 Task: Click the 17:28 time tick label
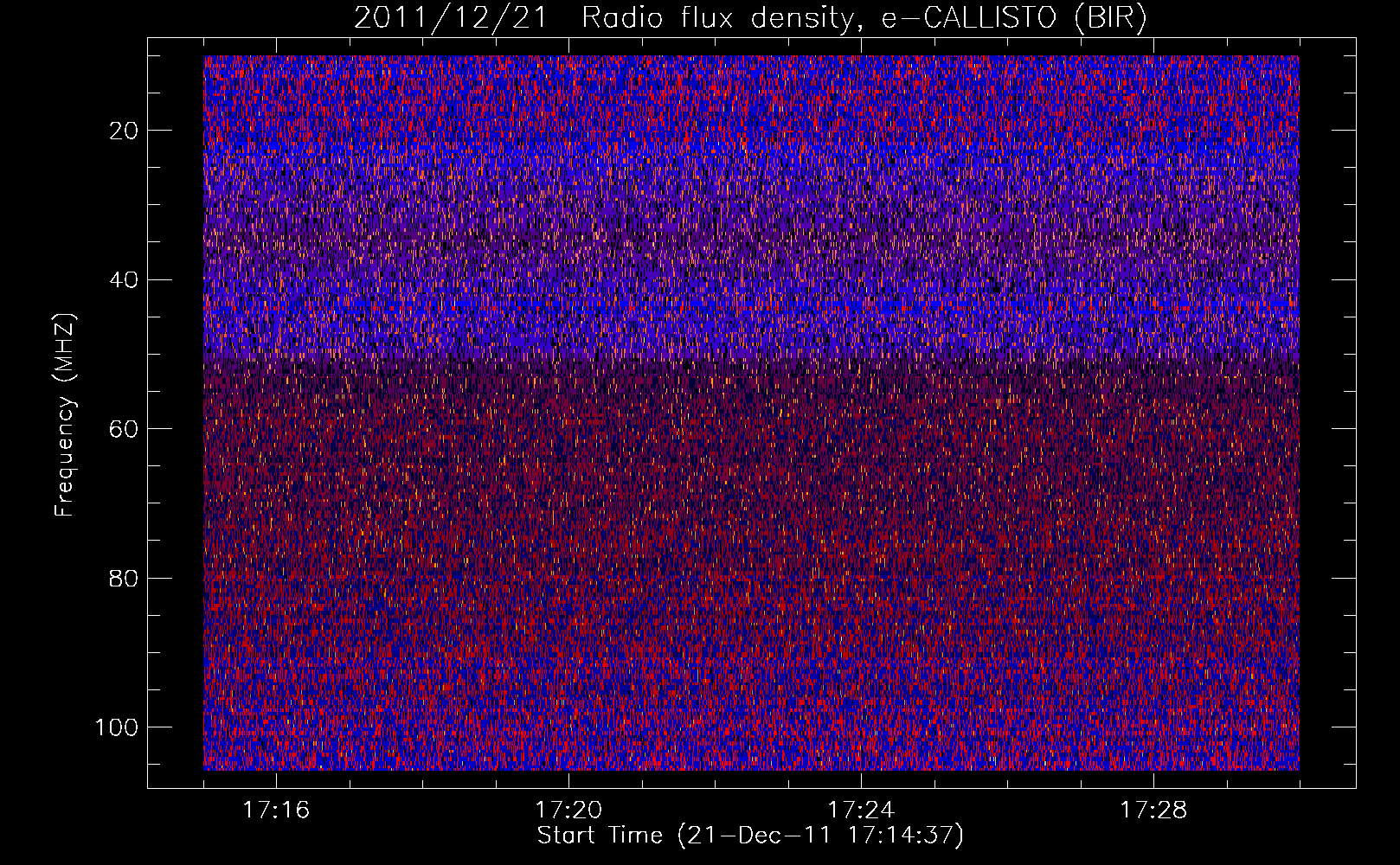pyautogui.click(x=1153, y=811)
